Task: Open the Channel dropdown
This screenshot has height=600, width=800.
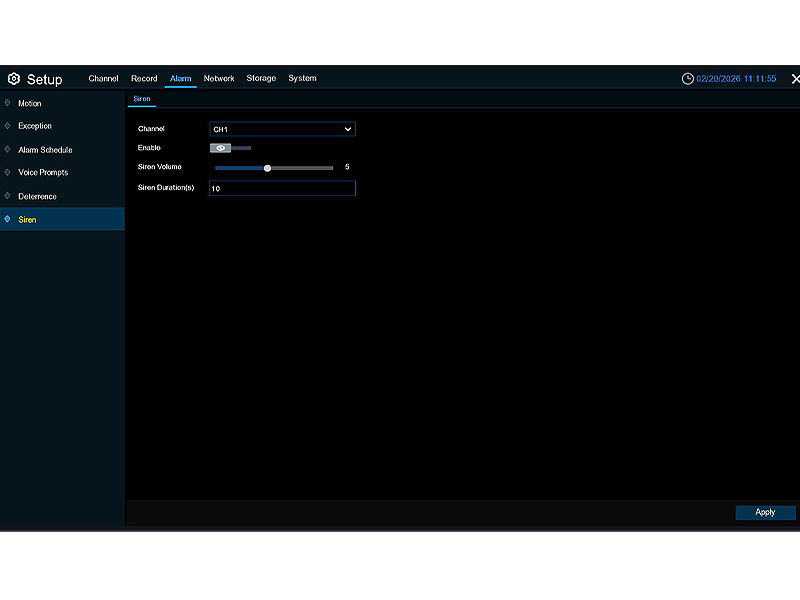Action: pyautogui.click(x=283, y=128)
